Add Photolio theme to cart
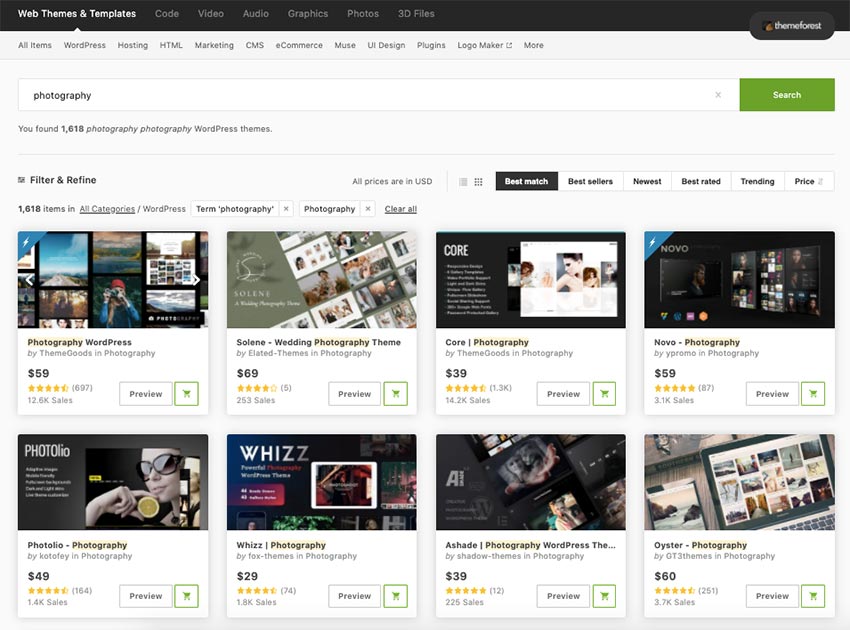This screenshot has height=630, width=850. tap(186, 596)
